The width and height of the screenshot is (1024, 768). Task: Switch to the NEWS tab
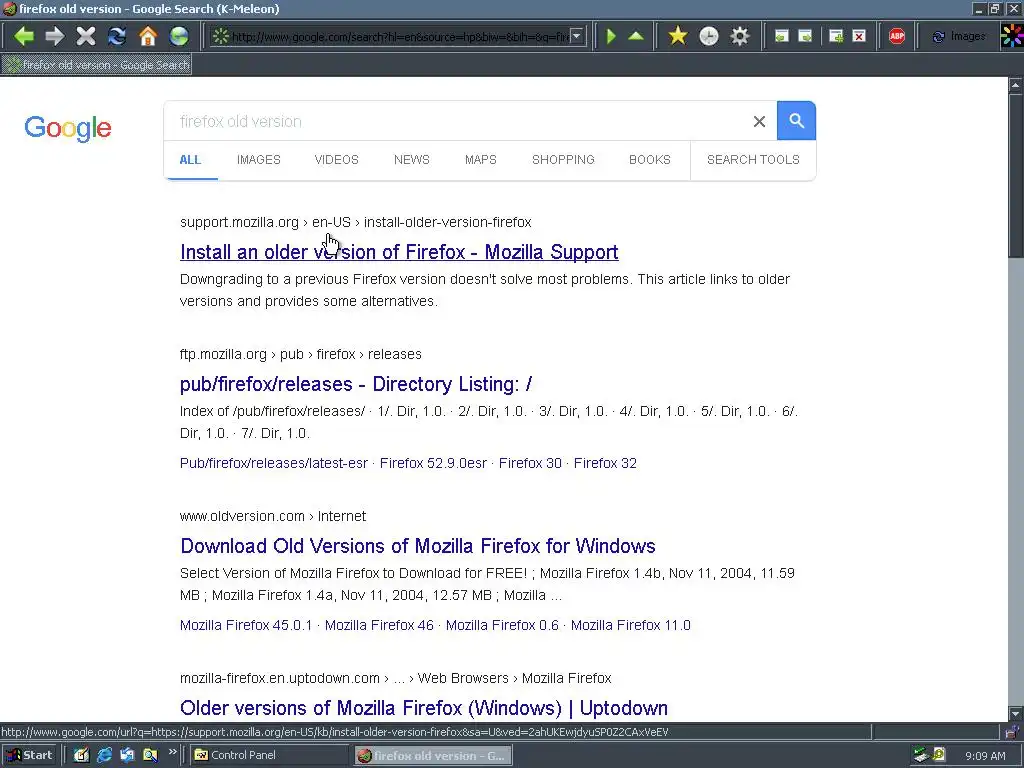[411, 159]
